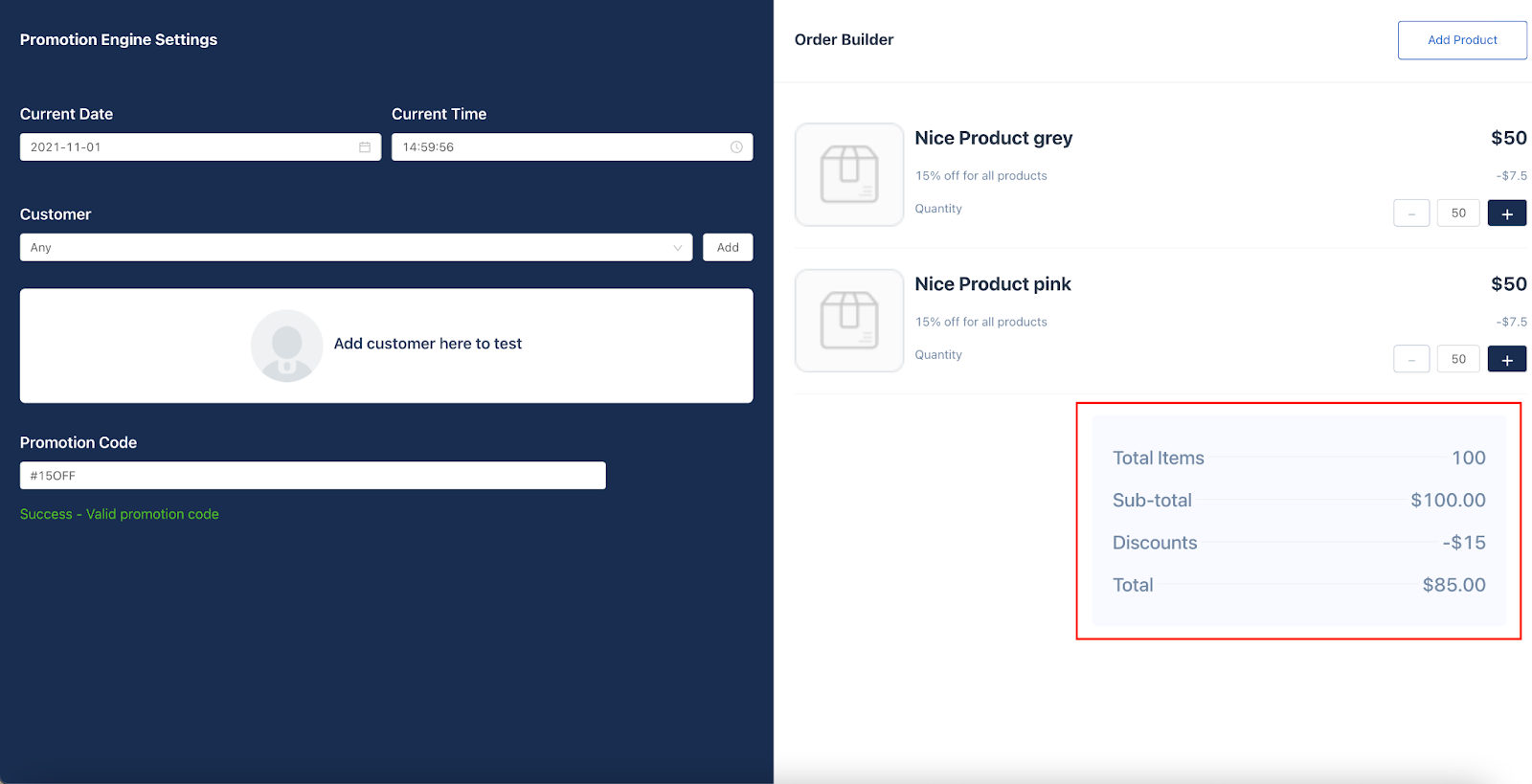Click the Promotion Engine Settings heading
1532x784 pixels.
click(119, 40)
